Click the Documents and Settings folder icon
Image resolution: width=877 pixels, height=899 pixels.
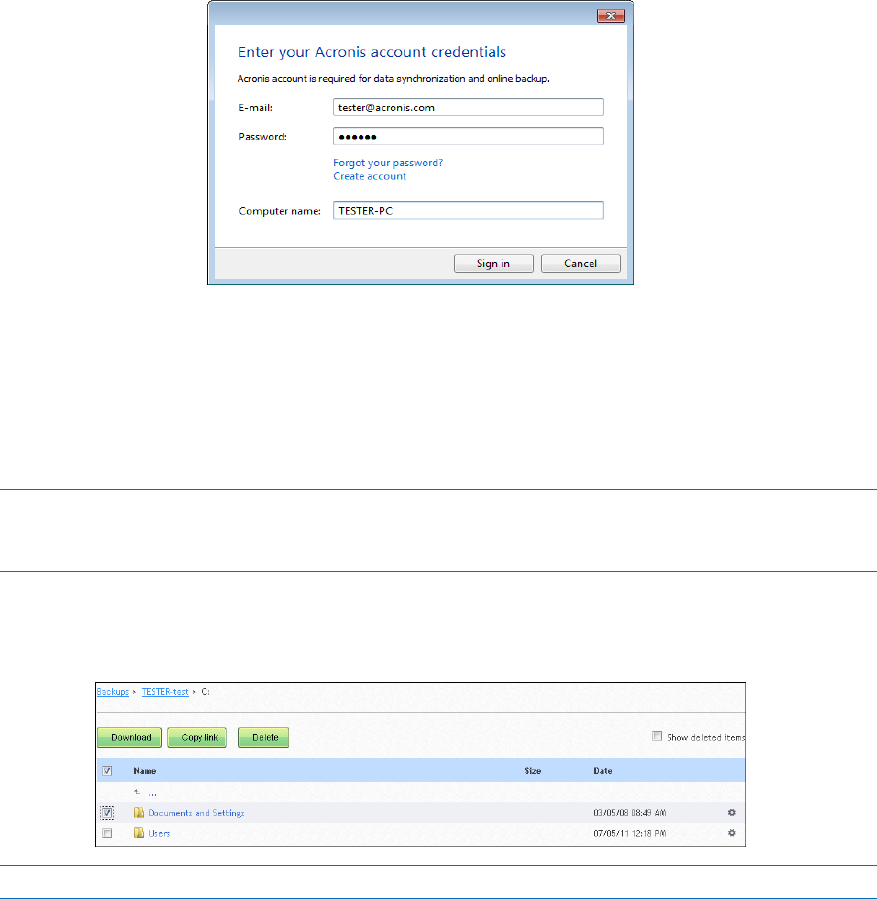pos(139,812)
